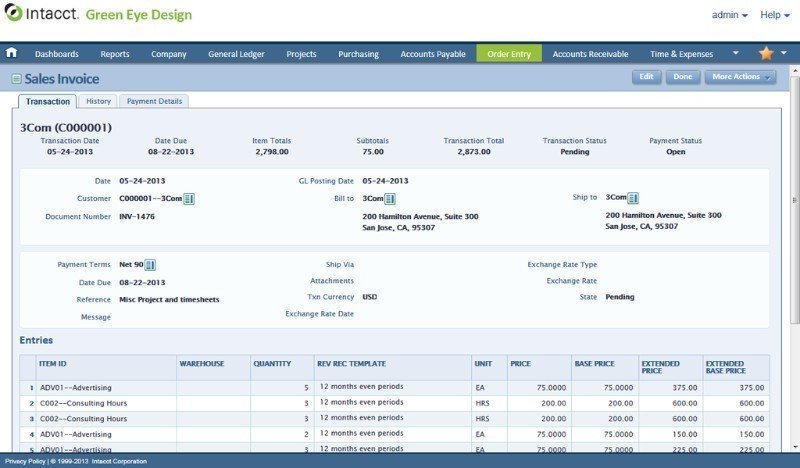Open the Order Entry menu
This screenshot has height=468, width=800.
pyautogui.click(x=509, y=54)
